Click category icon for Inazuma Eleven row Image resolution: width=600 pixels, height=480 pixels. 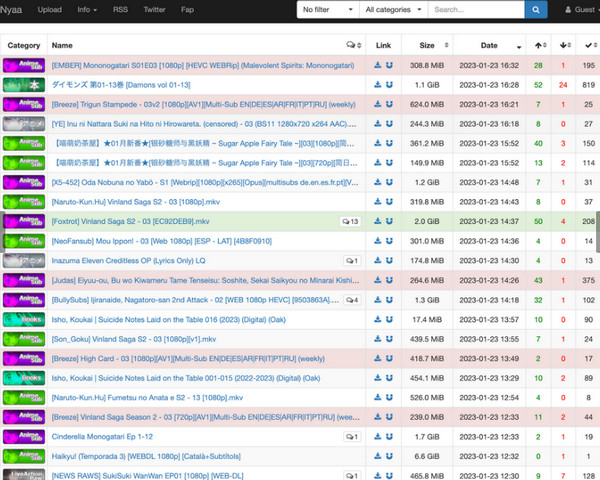[x=24, y=260]
